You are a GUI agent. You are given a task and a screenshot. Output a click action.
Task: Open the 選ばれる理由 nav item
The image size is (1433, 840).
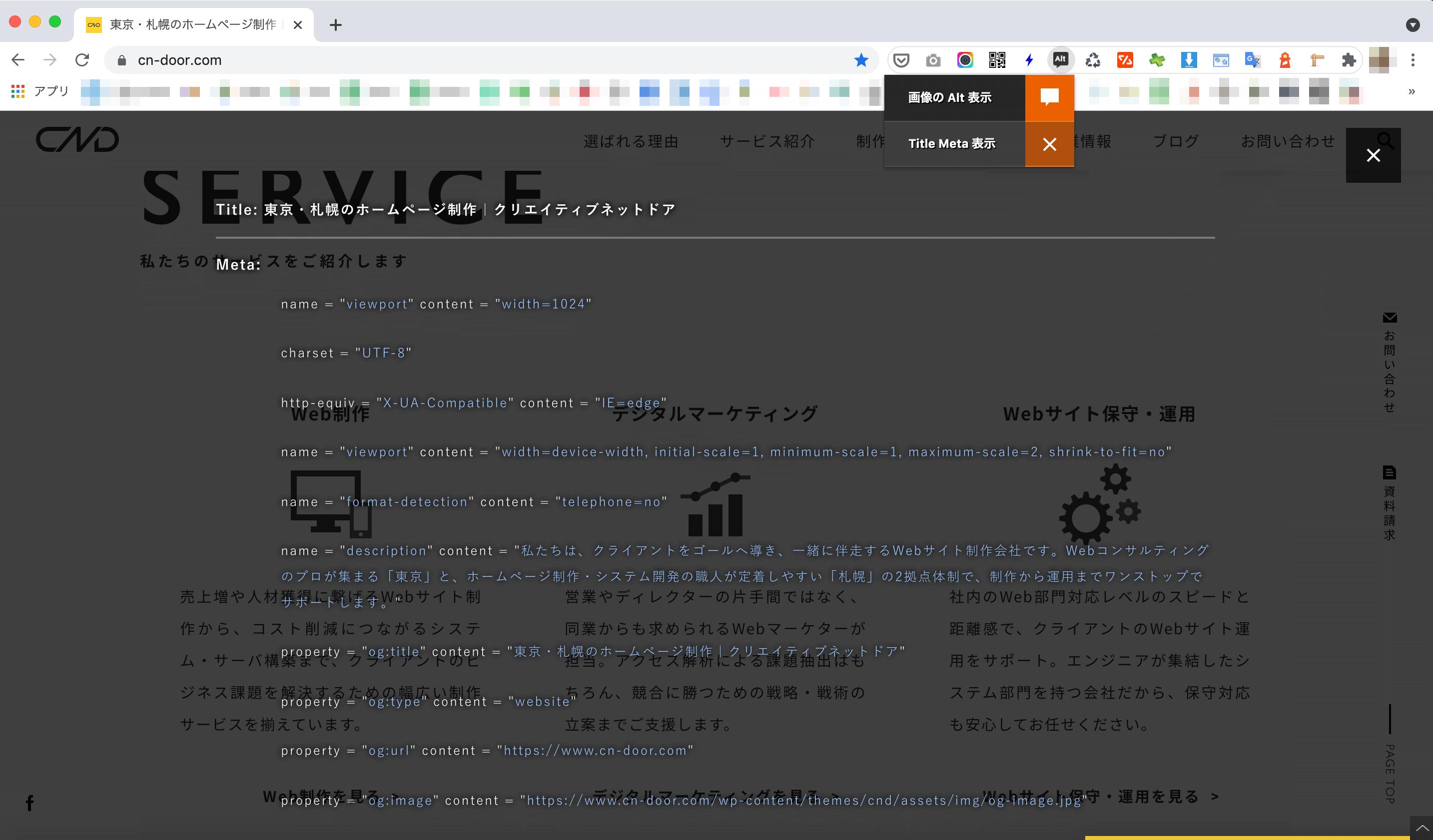point(631,141)
